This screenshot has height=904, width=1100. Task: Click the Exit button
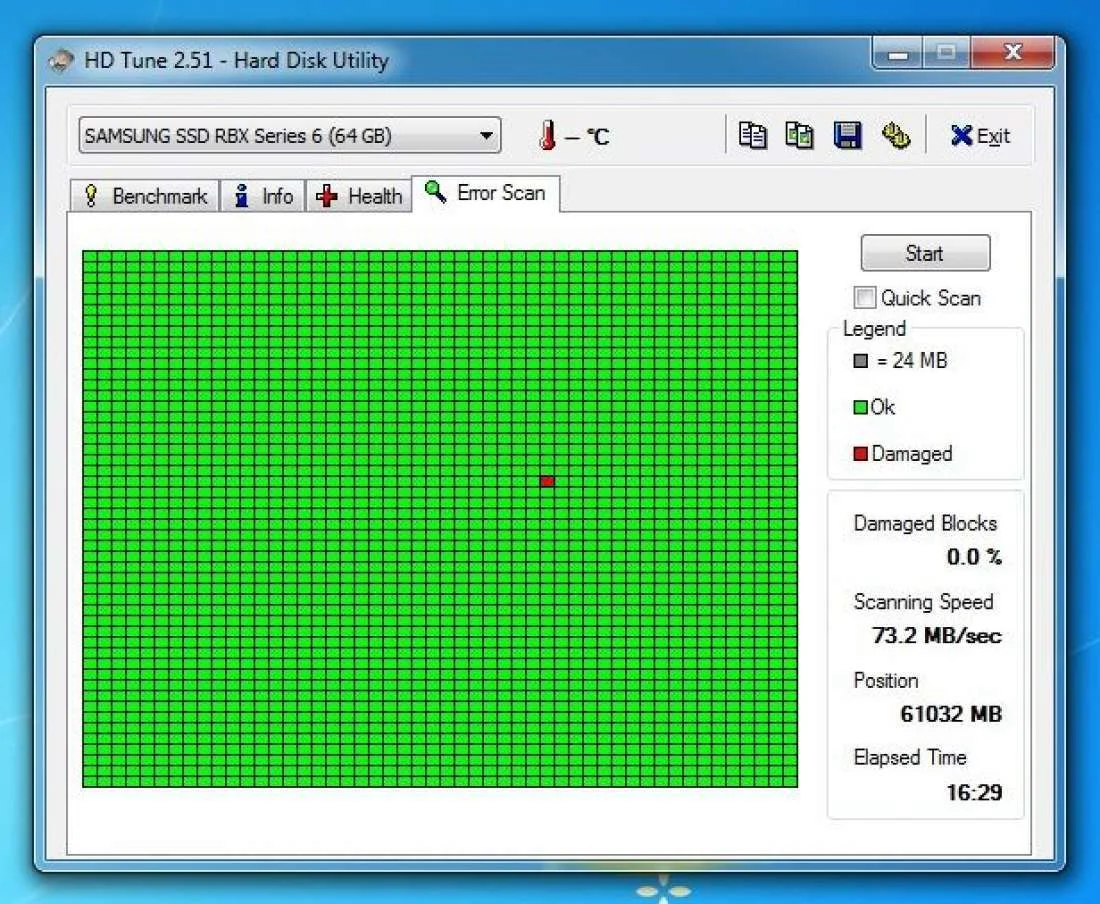coord(980,136)
